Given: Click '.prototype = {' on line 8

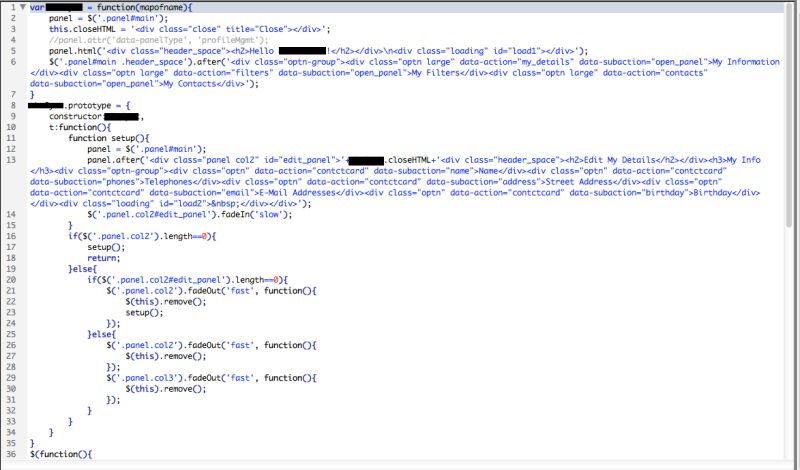Looking at the screenshot, I should (97, 105).
